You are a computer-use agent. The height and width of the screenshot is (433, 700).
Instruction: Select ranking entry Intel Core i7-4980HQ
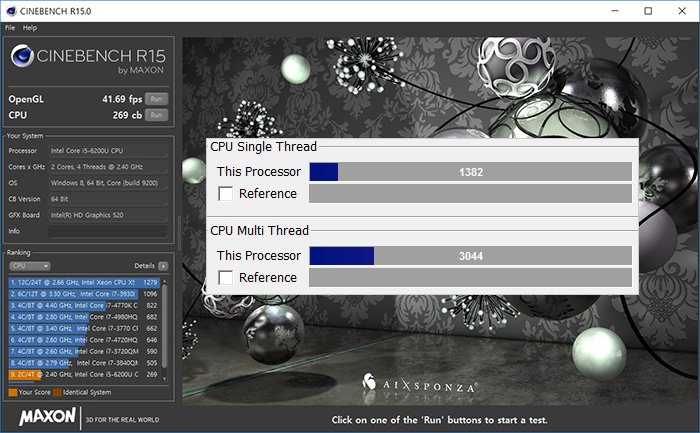[x=84, y=317]
